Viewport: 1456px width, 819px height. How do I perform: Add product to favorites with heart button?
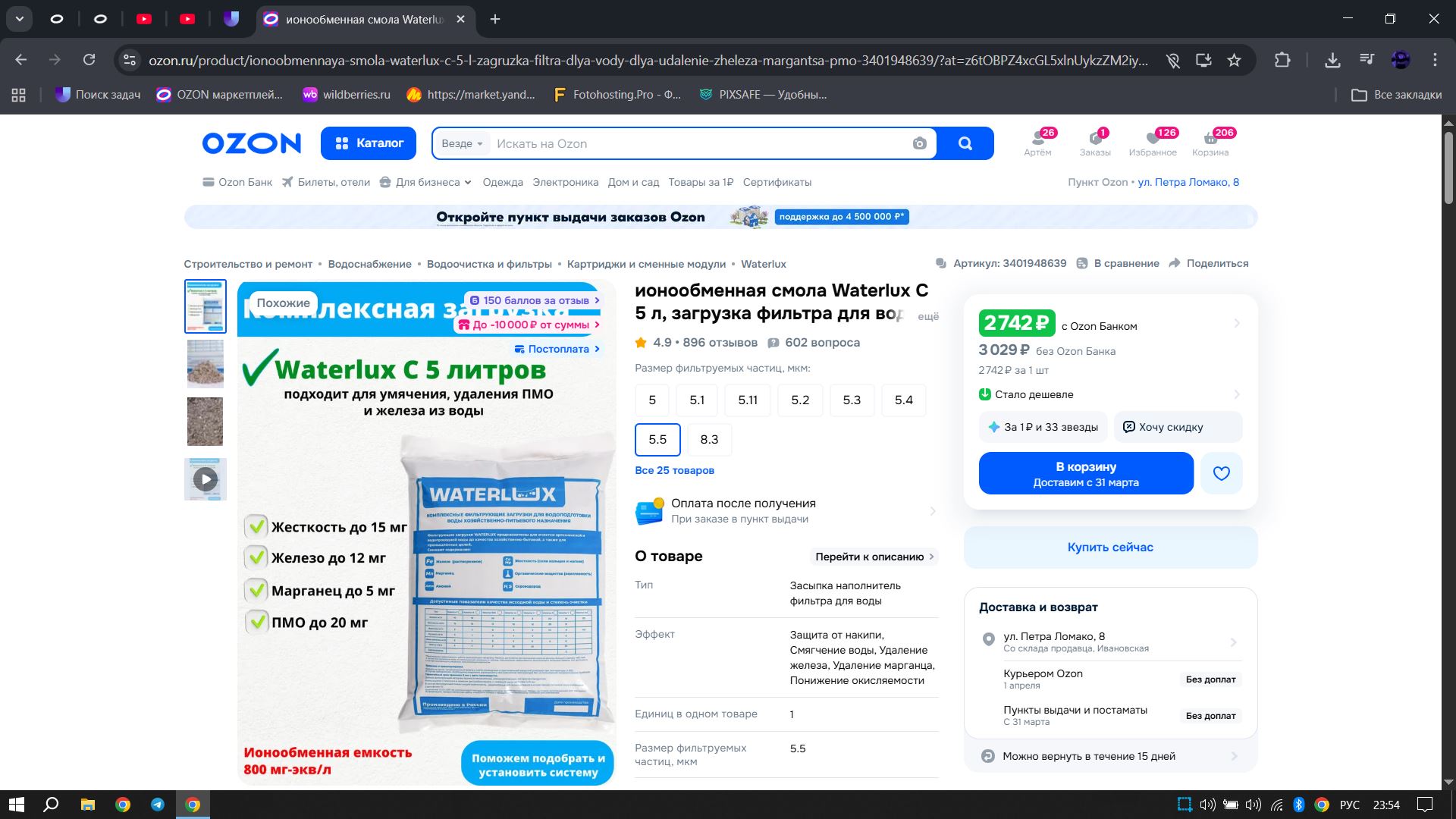pyautogui.click(x=1221, y=473)
